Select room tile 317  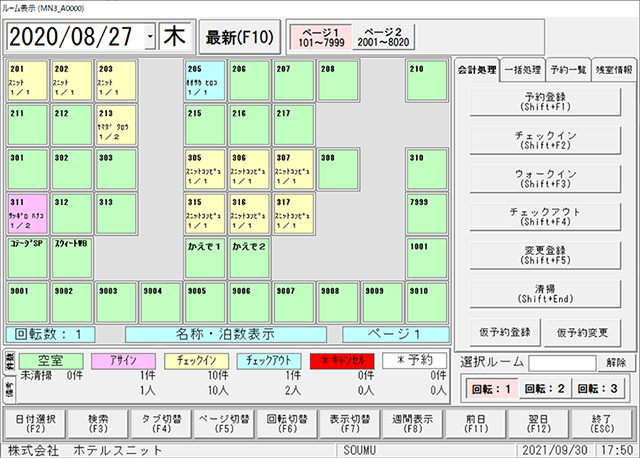294,214
